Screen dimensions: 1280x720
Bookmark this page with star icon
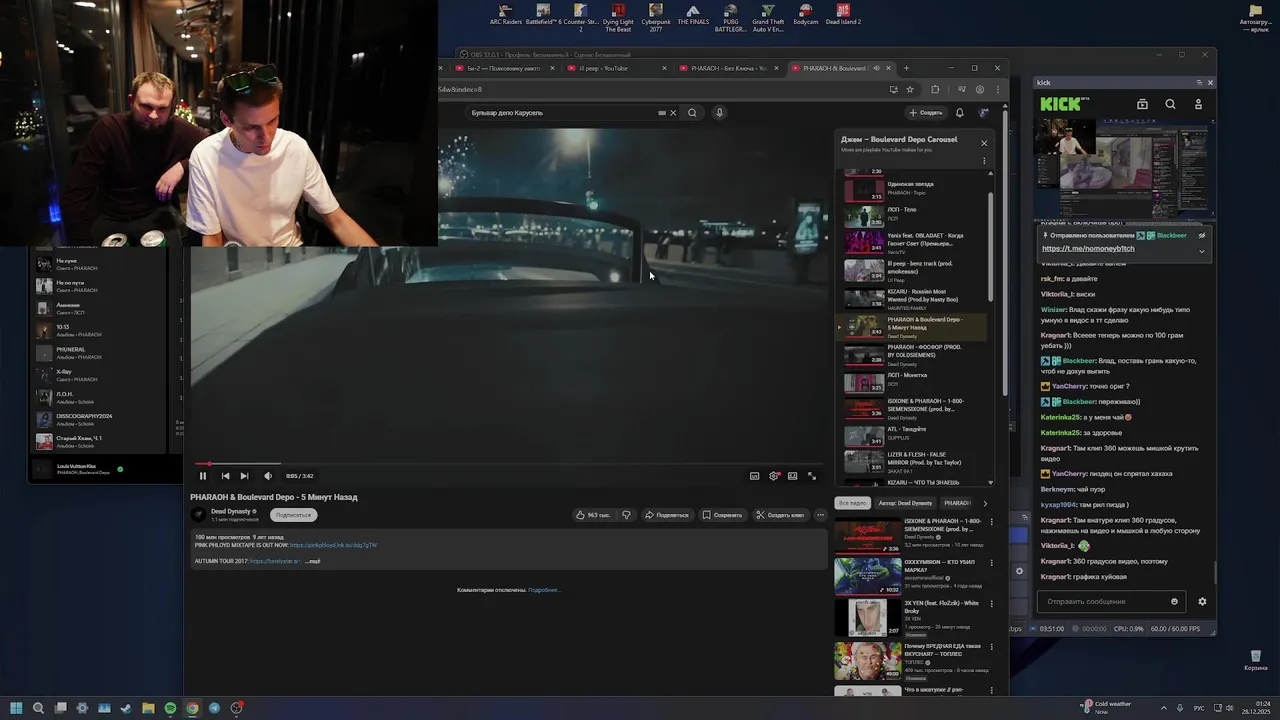pyautogui.click(x=910, y=89)
